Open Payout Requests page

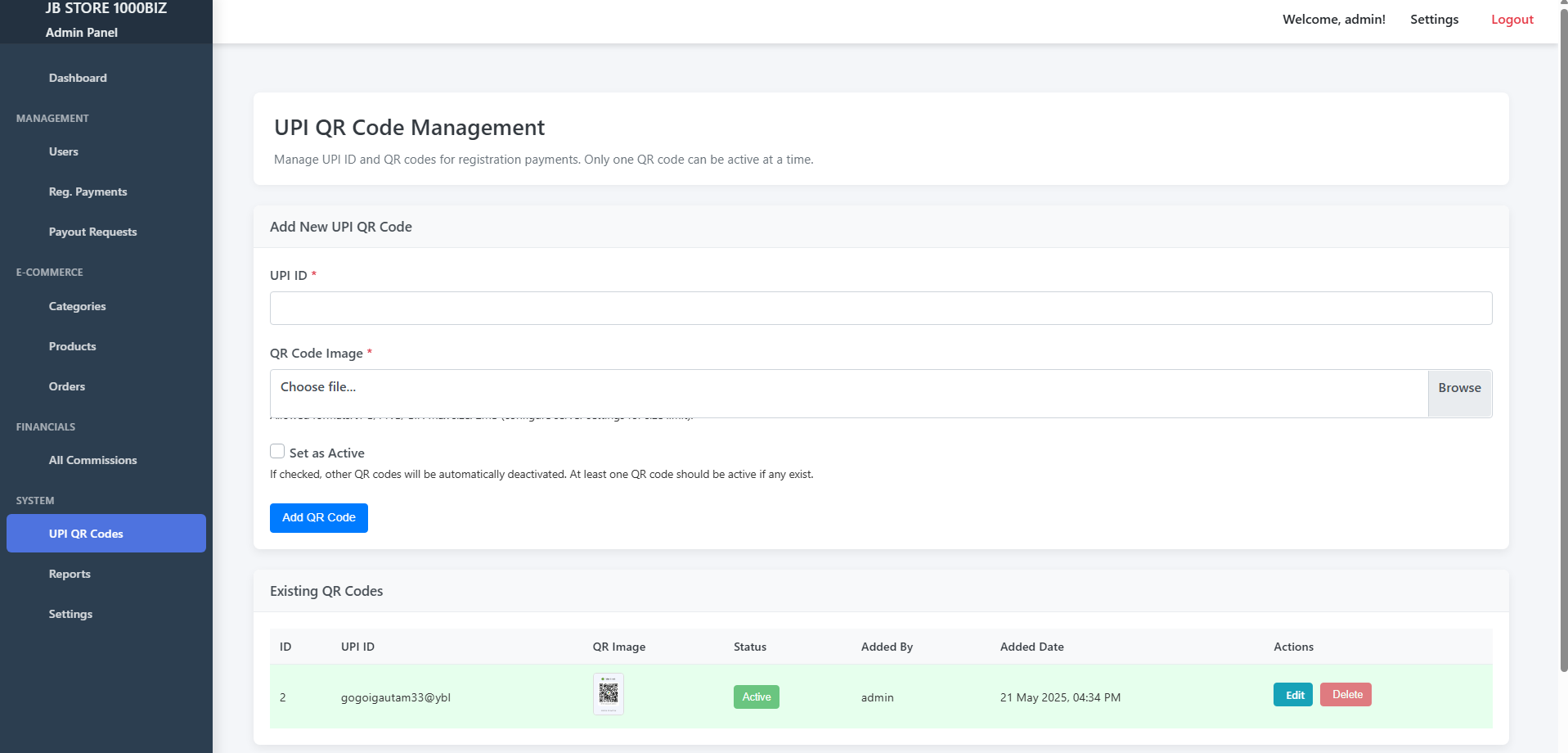[92, 232]
